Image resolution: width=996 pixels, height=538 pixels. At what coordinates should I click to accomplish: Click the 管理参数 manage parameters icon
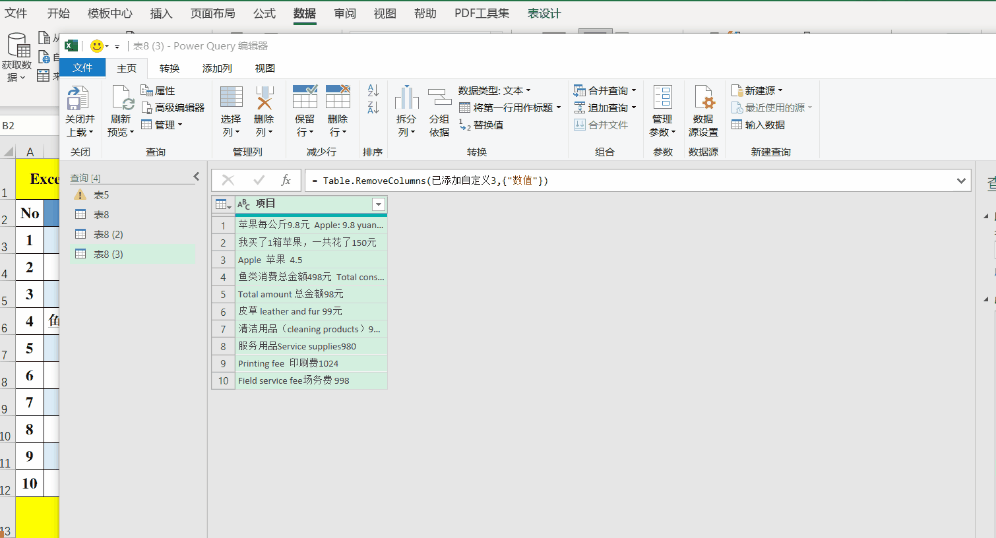(x=663, y=97)
